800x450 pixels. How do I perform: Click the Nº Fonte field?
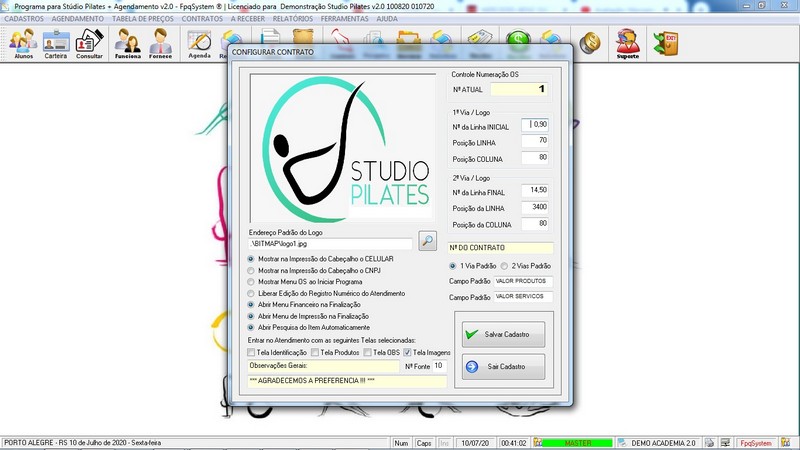coord(439,366)
